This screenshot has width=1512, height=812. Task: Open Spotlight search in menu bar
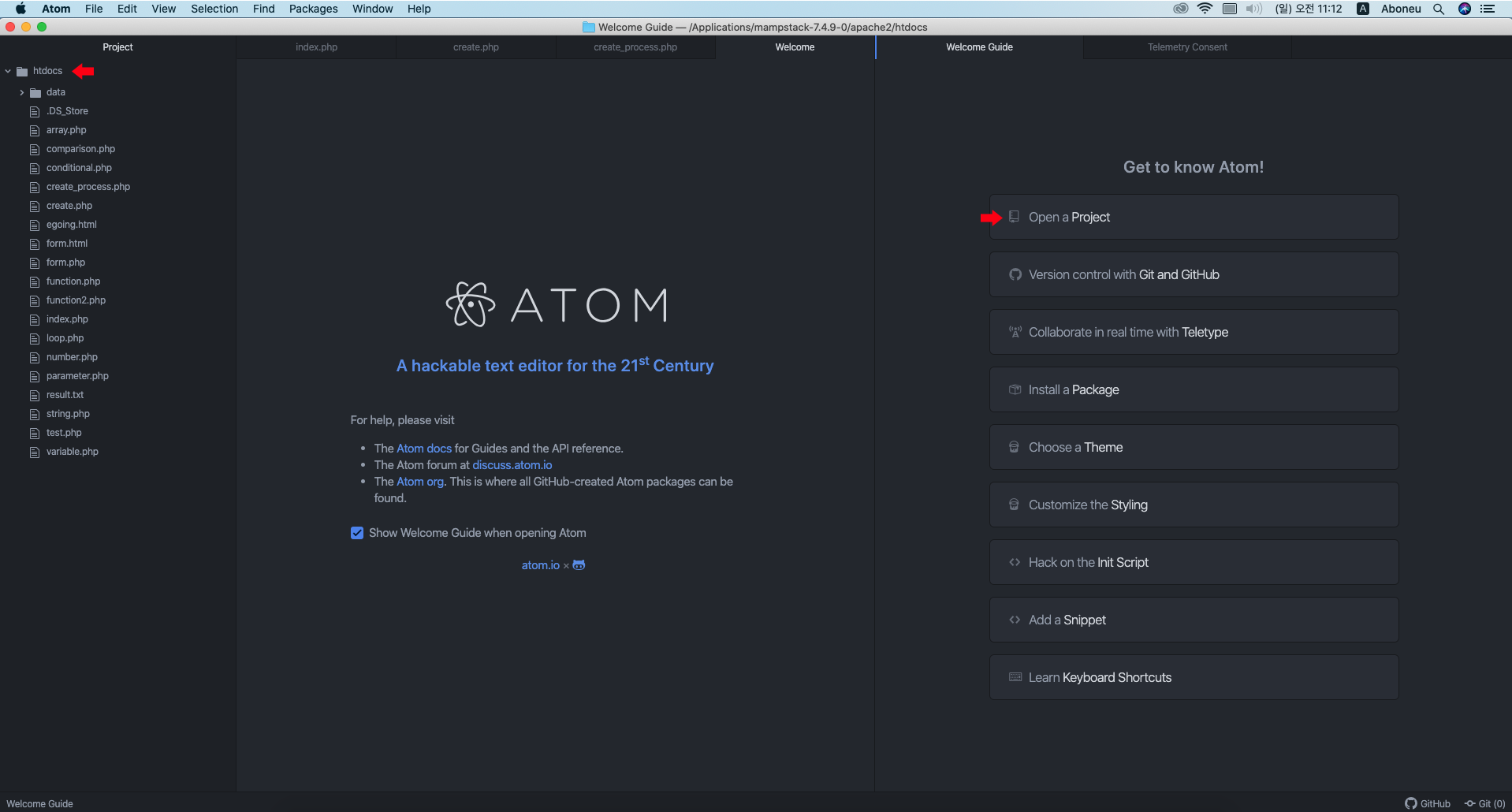point(1439,9)
